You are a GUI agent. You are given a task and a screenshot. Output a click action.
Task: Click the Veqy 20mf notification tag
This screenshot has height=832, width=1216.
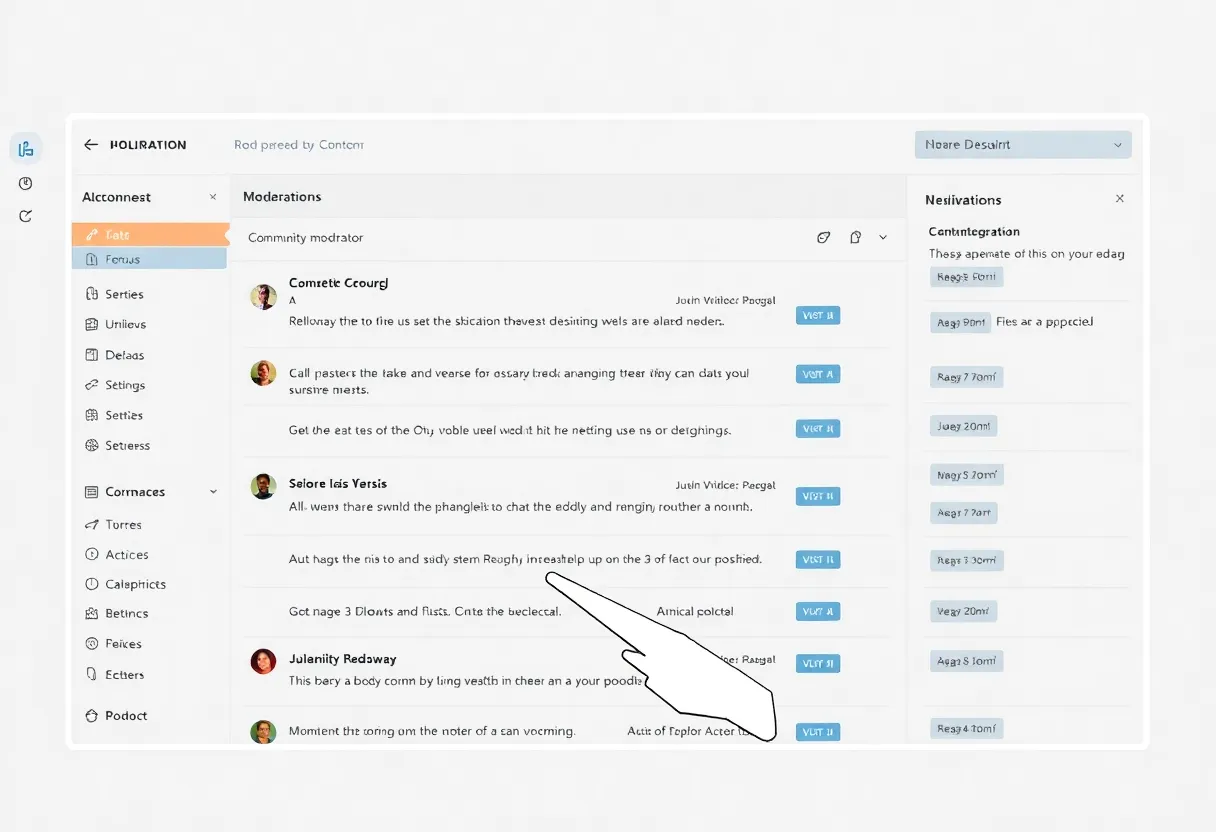pos(963,611)
